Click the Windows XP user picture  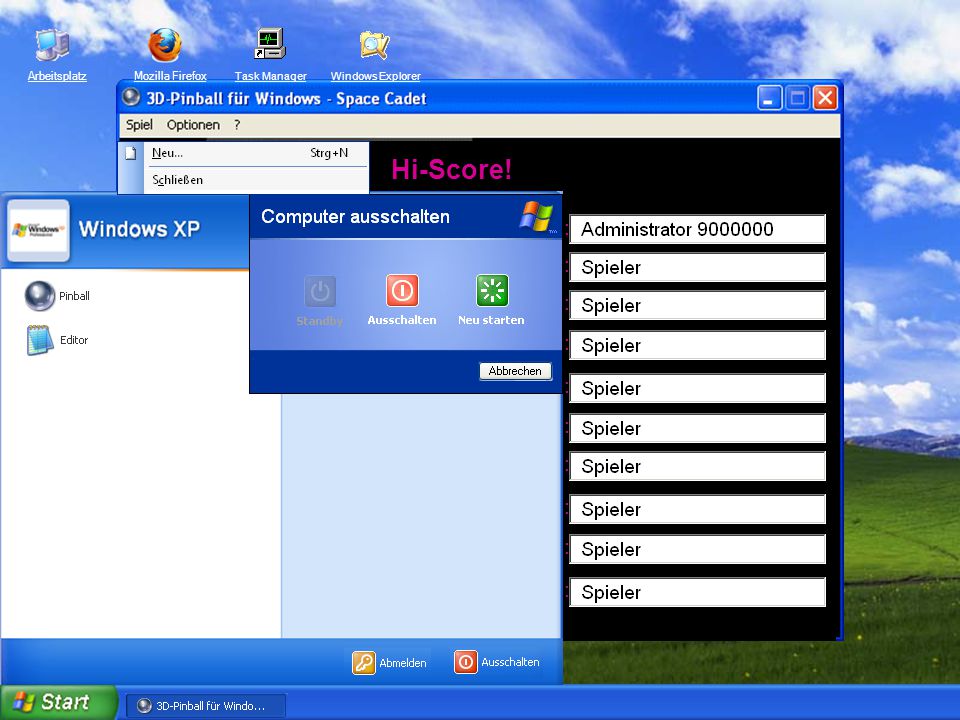tap(39, 231)
